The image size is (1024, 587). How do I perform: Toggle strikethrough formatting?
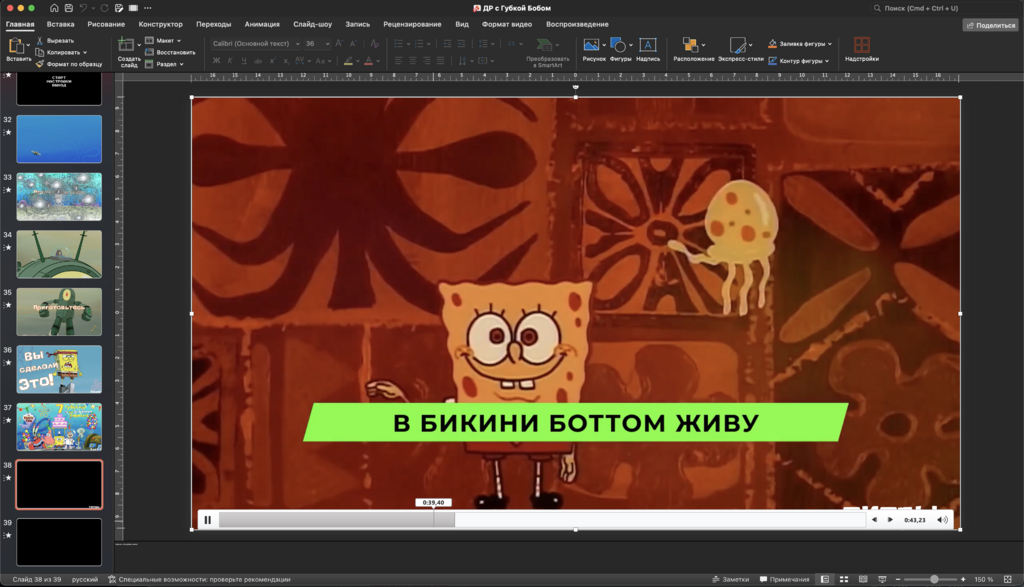258,61
